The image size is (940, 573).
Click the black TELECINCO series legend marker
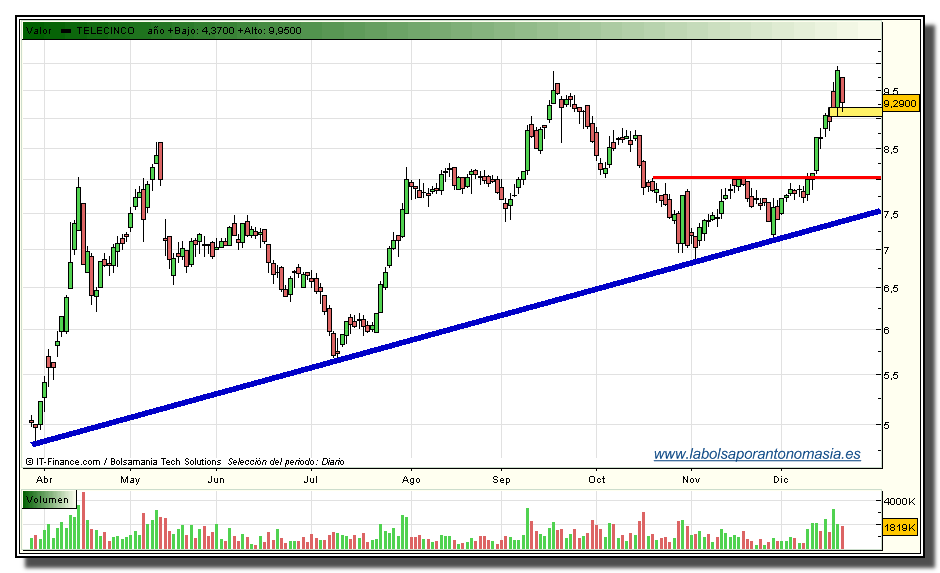67,31
